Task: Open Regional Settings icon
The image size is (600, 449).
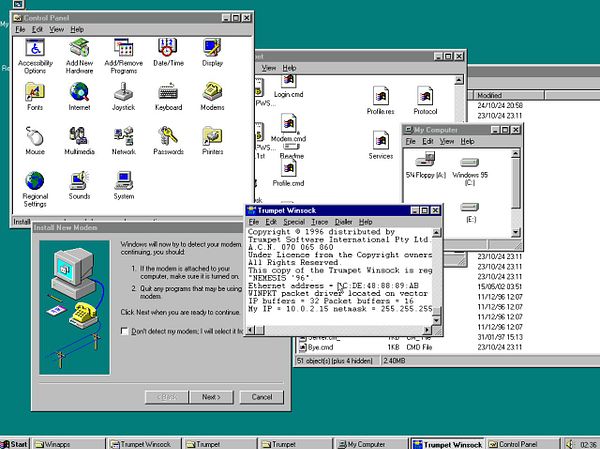Action: pos(35,189)
